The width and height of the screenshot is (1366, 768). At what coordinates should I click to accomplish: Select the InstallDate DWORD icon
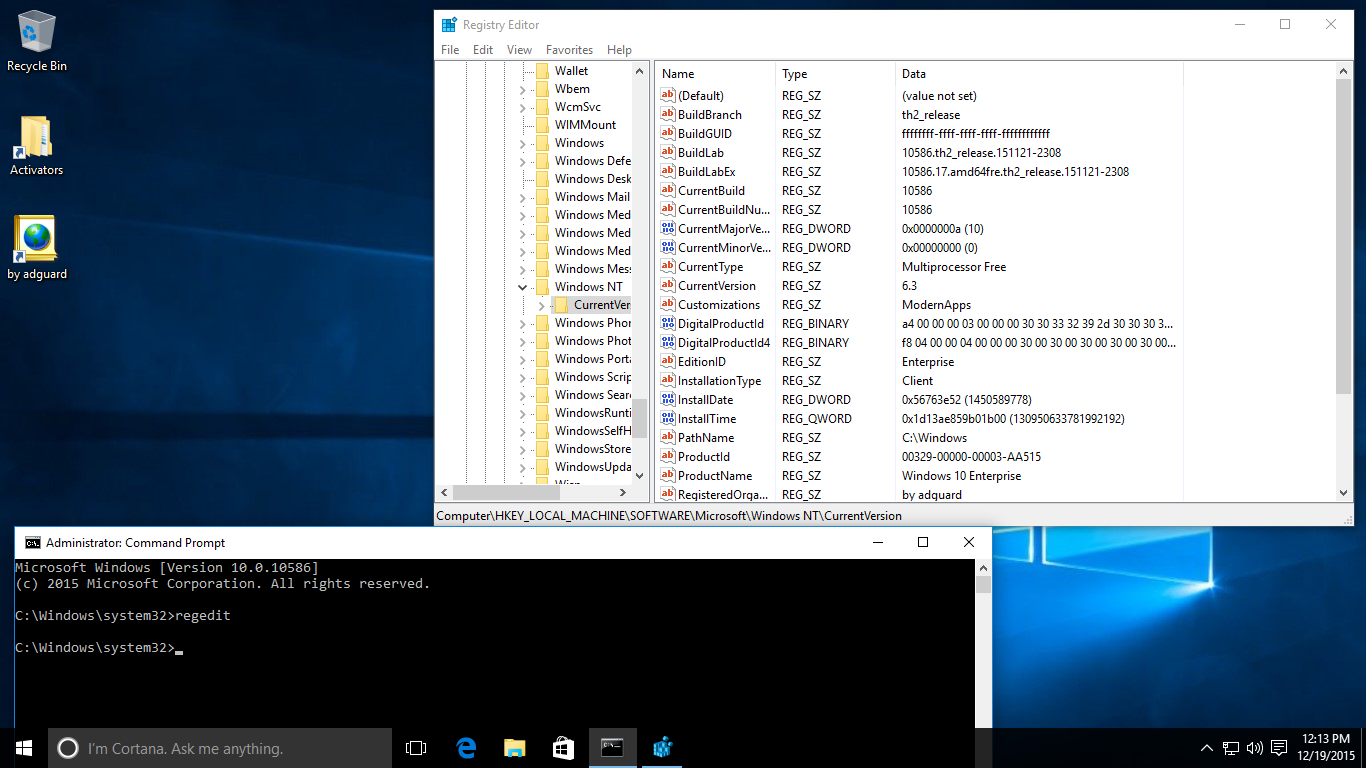(x=668, y=400)
